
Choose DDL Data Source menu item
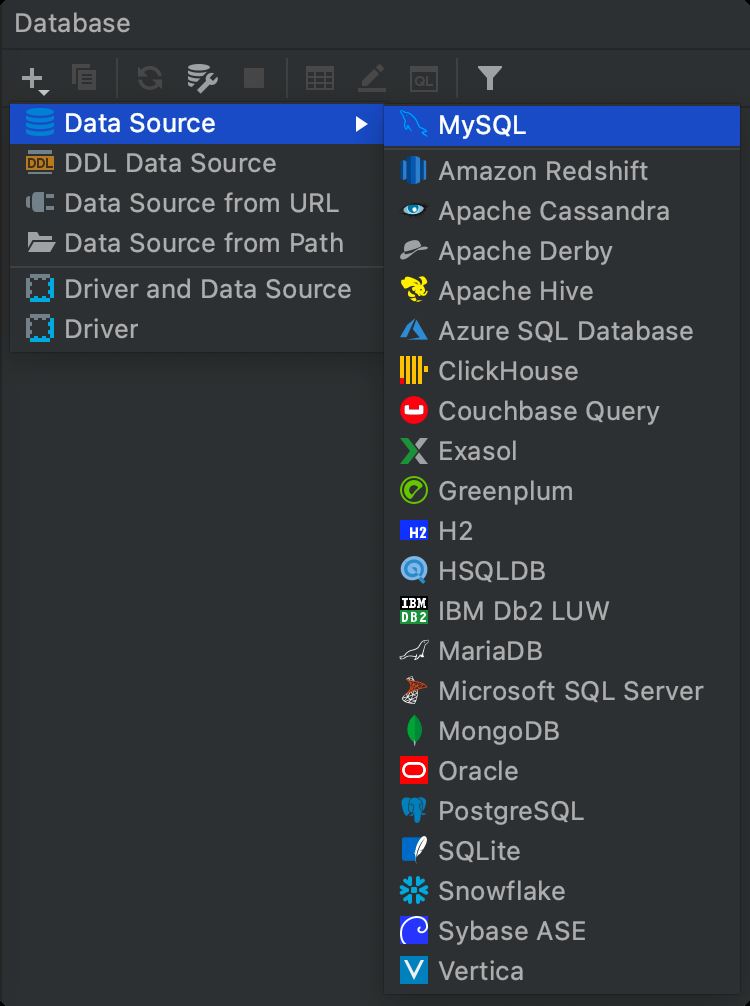point(170,164)
